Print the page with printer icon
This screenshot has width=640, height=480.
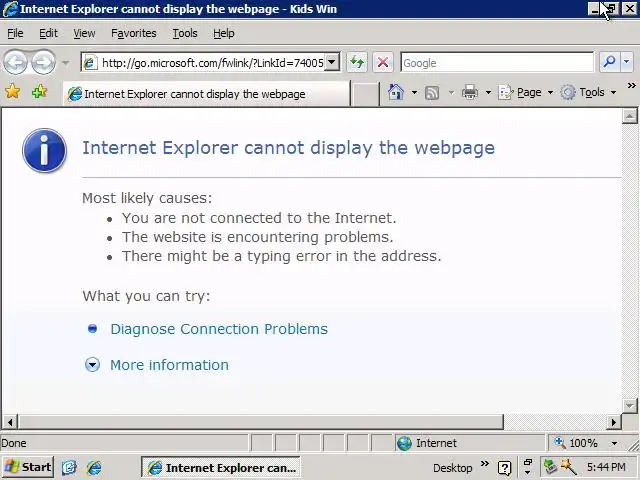click(x=470, y=92)
